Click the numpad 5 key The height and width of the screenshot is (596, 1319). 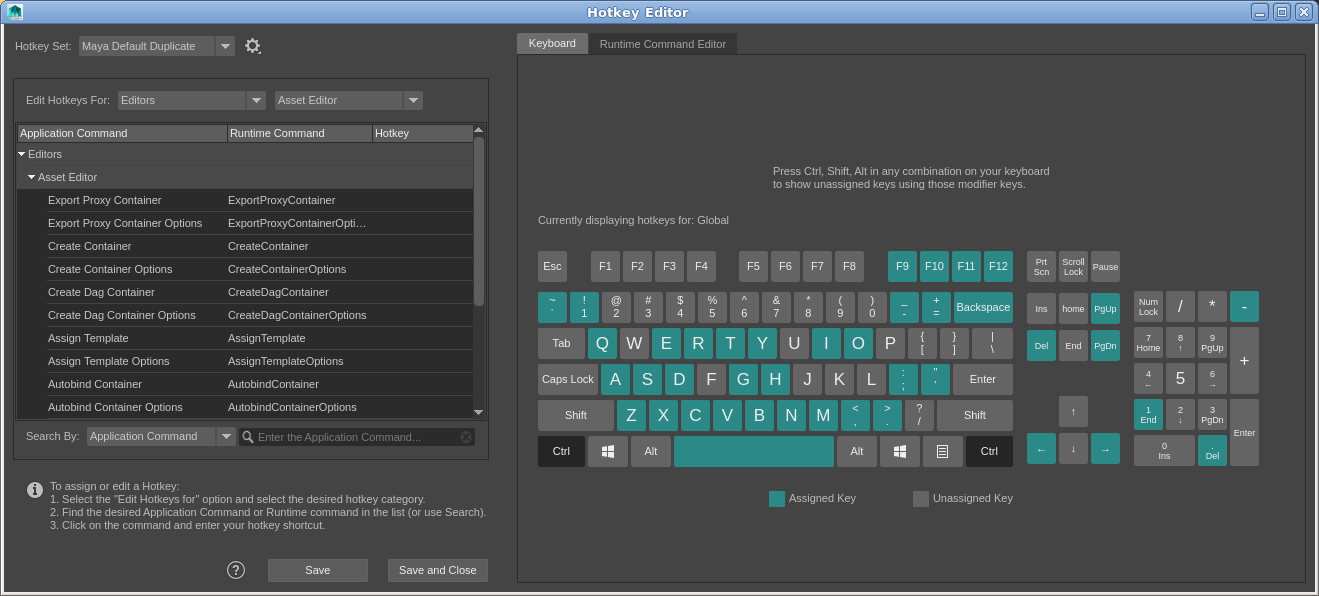pos(1180,378)
